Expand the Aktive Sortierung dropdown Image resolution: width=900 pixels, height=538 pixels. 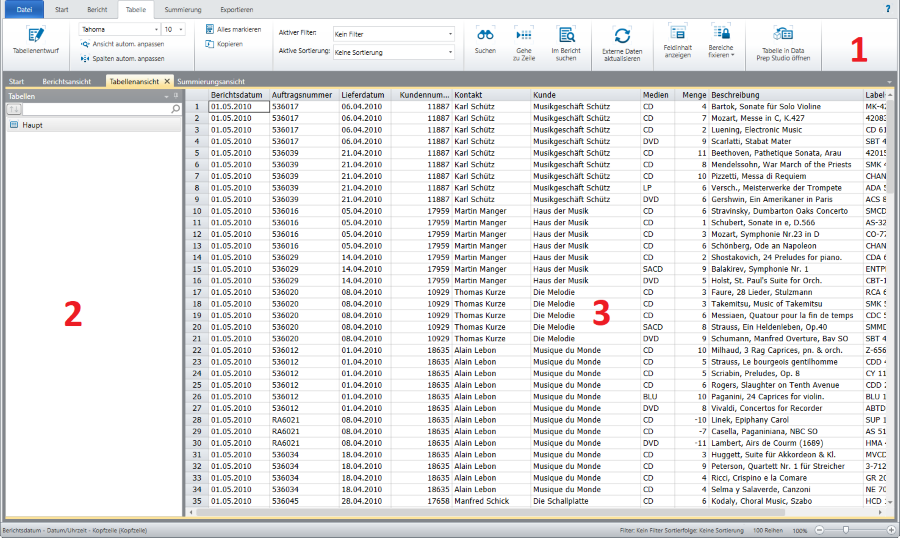tap(450, 51)
